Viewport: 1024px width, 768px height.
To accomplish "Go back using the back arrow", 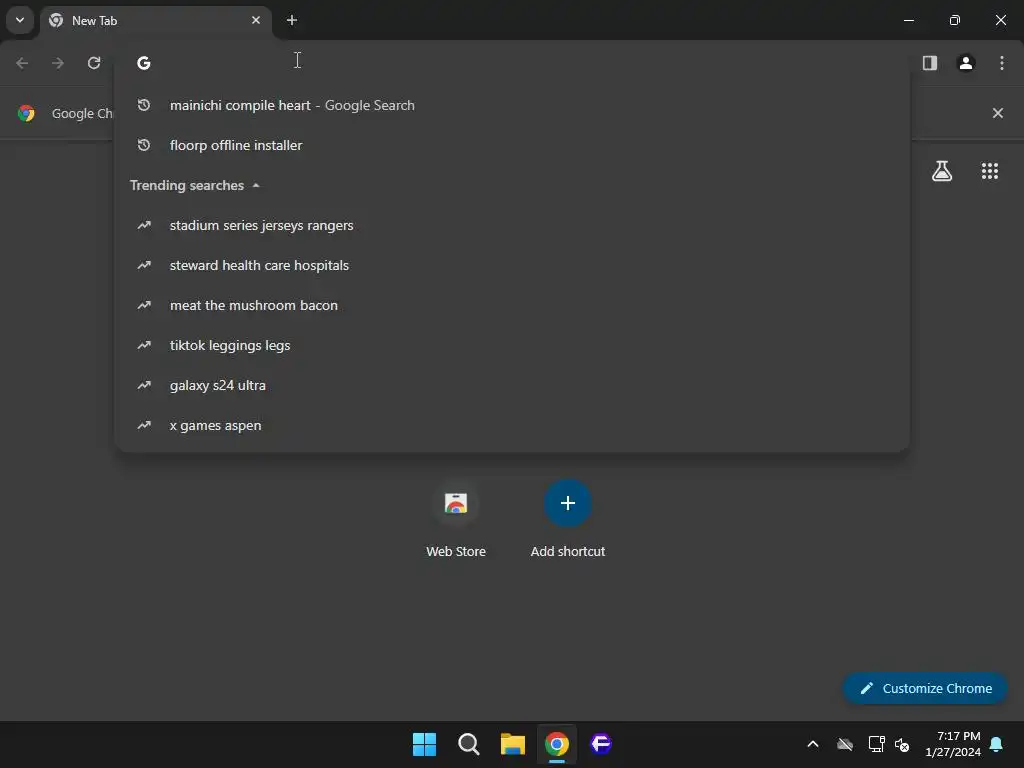I will click(22, 63).
